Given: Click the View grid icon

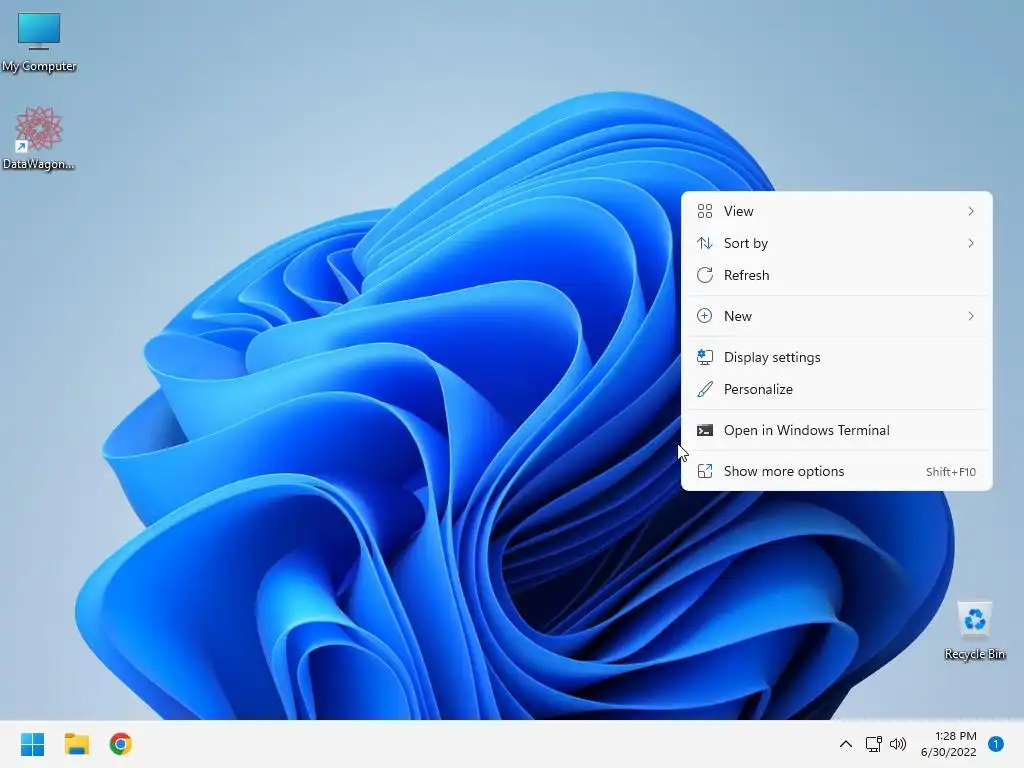Looking at the screenshot, I should 705,211.
